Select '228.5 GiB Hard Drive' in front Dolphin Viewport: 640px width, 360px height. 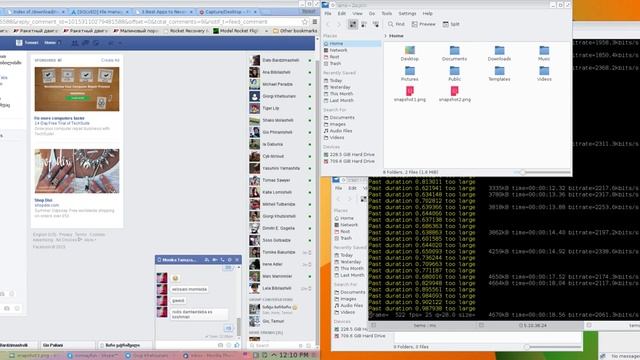[x=349, y=155]
